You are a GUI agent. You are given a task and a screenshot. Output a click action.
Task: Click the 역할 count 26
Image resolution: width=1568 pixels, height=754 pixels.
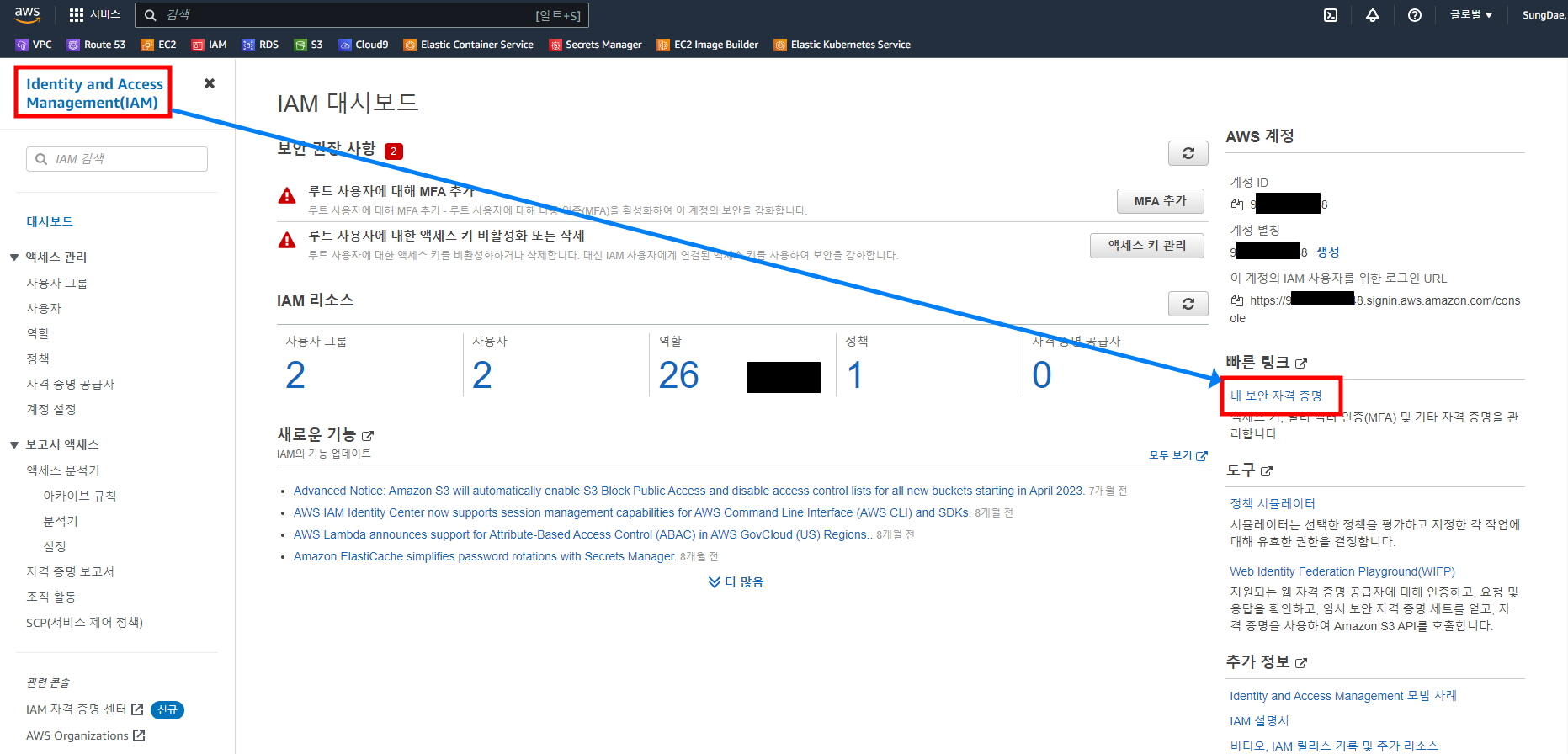point(679,375)
